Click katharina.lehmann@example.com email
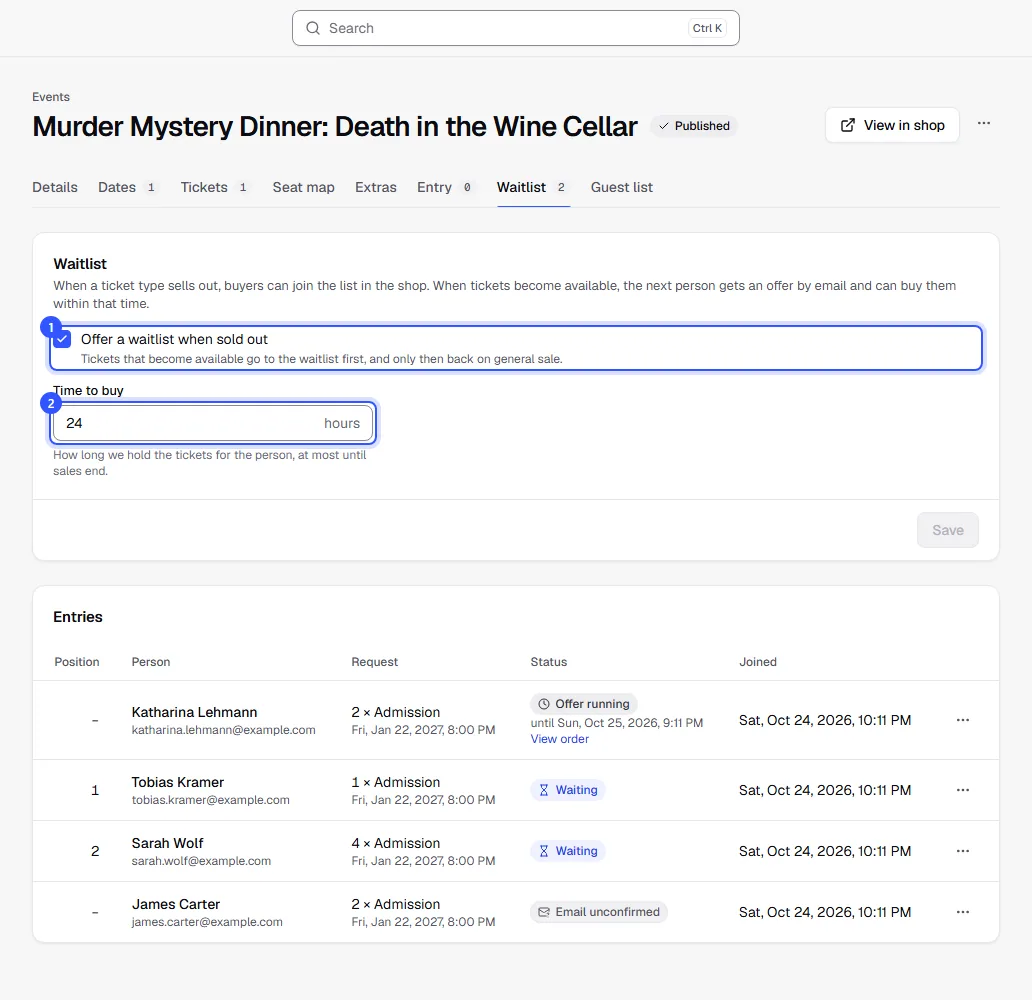Viewport: 1032px width, 1000px height. tap(223, 730)
